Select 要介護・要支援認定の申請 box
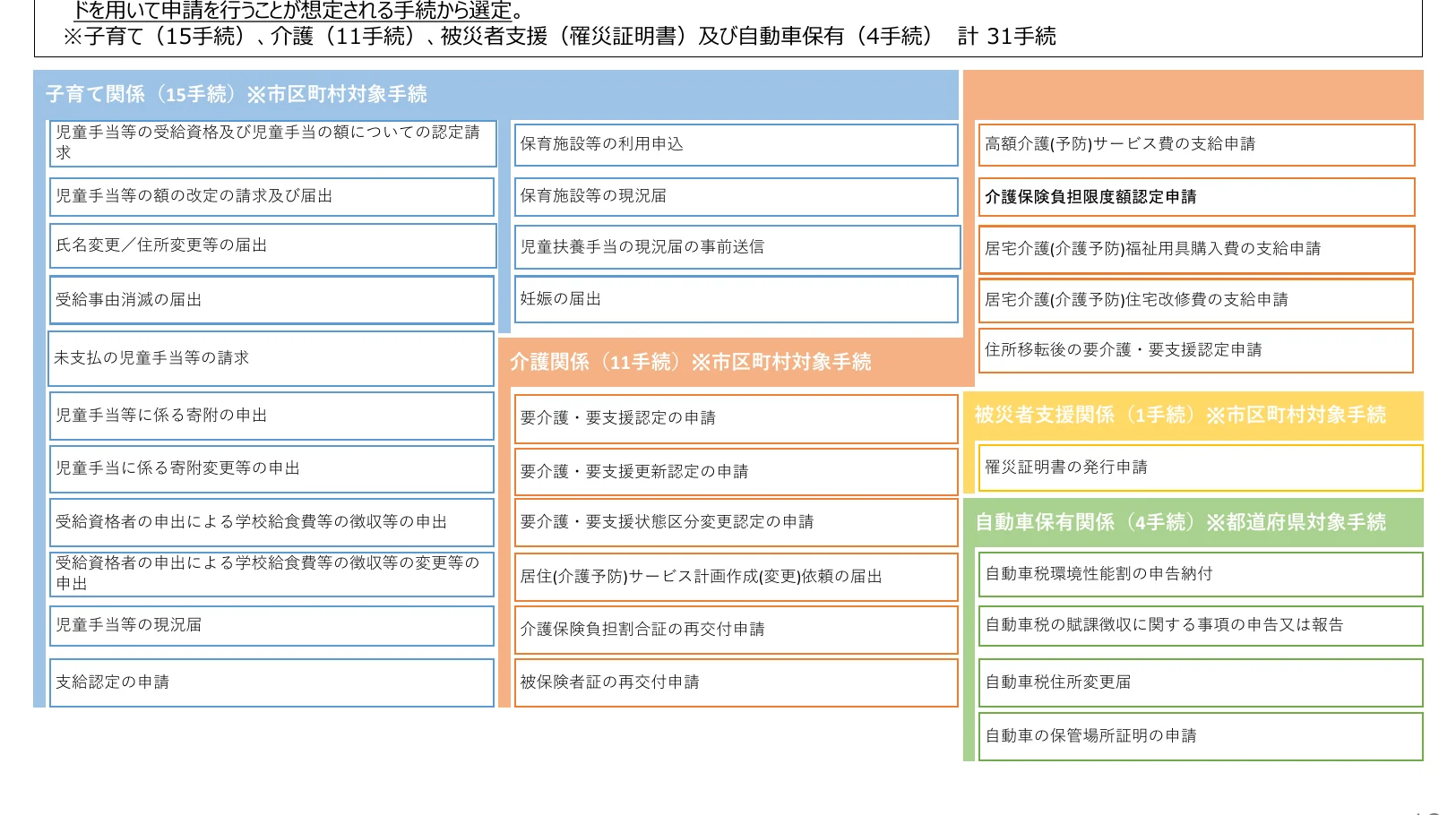The height and width of the screenshot is (815, 1456). point(736,418)
